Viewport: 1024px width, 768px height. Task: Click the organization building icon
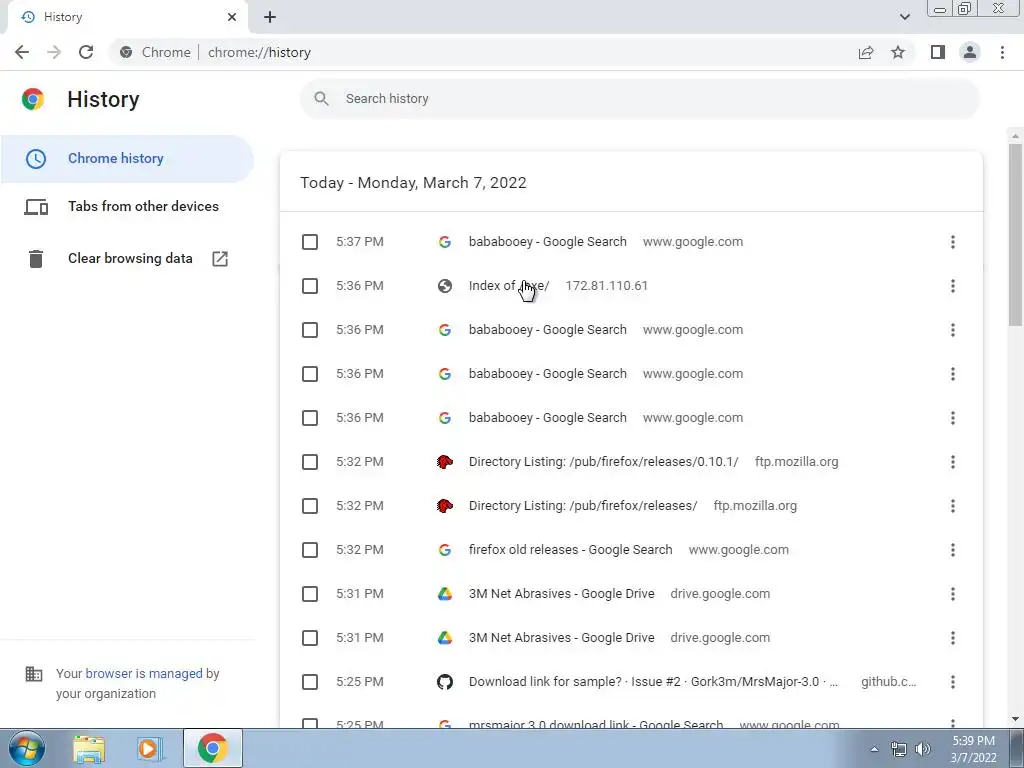(x=33, y=674)
